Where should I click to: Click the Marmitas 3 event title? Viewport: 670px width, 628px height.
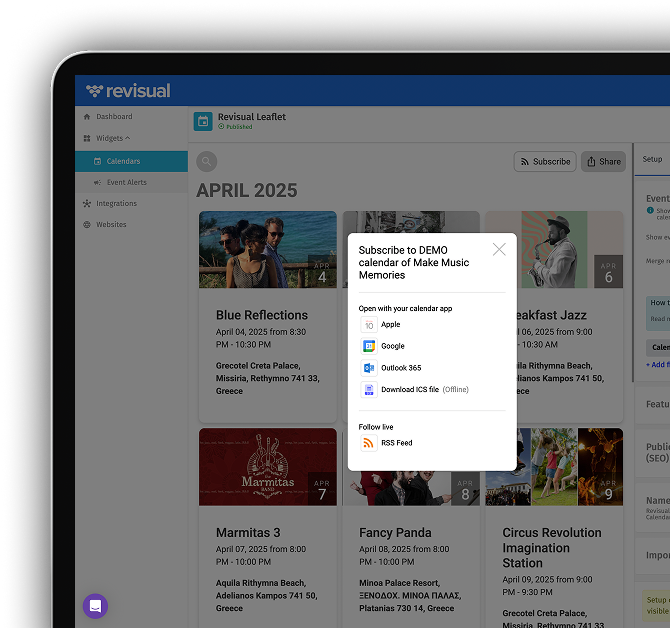[x=248, y=533]
